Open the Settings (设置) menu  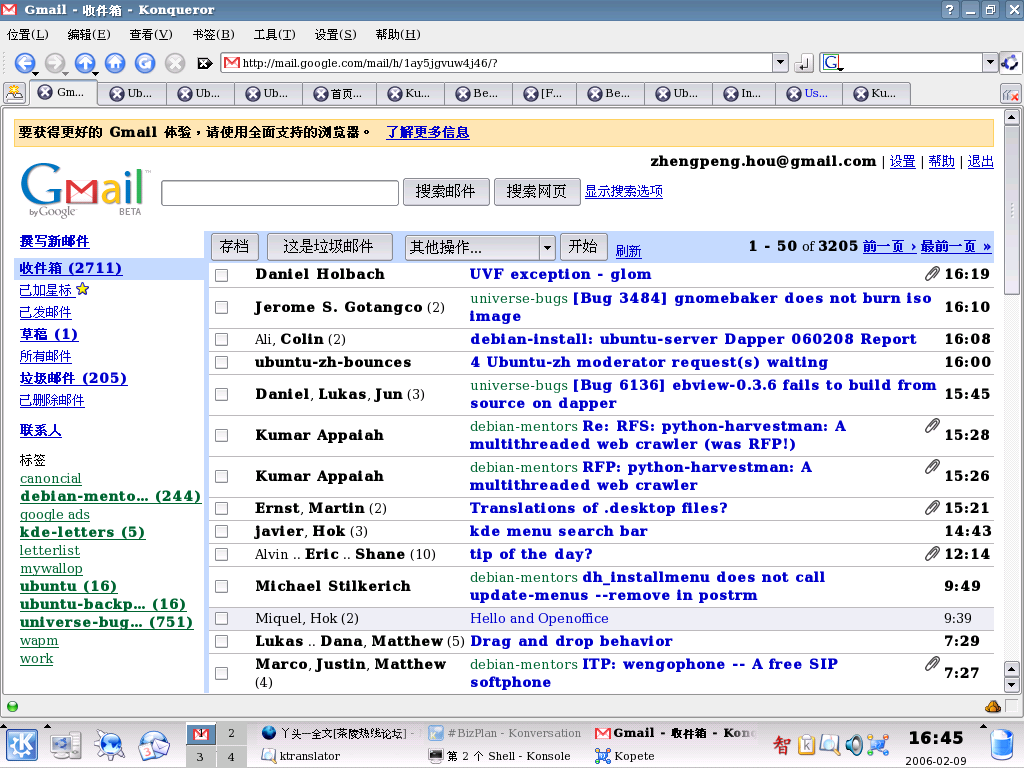[x=336, y=35]
